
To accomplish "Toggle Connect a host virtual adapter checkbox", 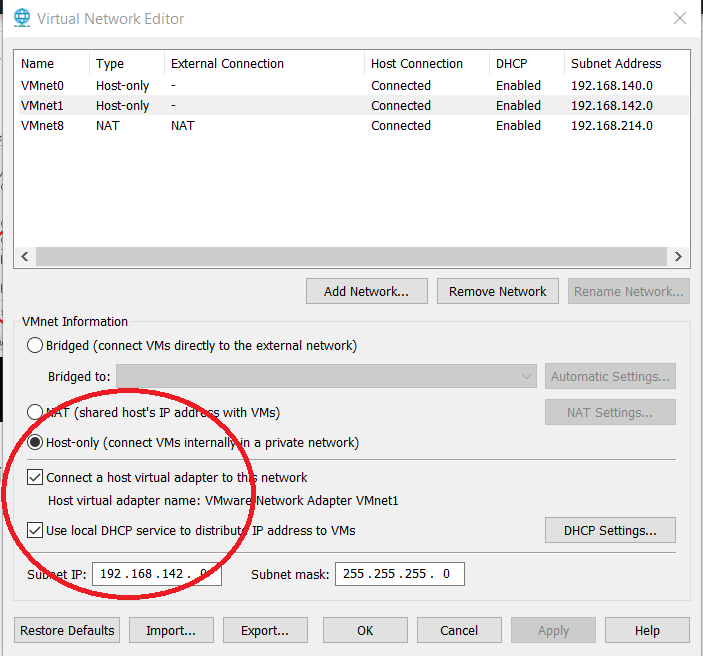I will pyautogui.click(x=35, y=477).
